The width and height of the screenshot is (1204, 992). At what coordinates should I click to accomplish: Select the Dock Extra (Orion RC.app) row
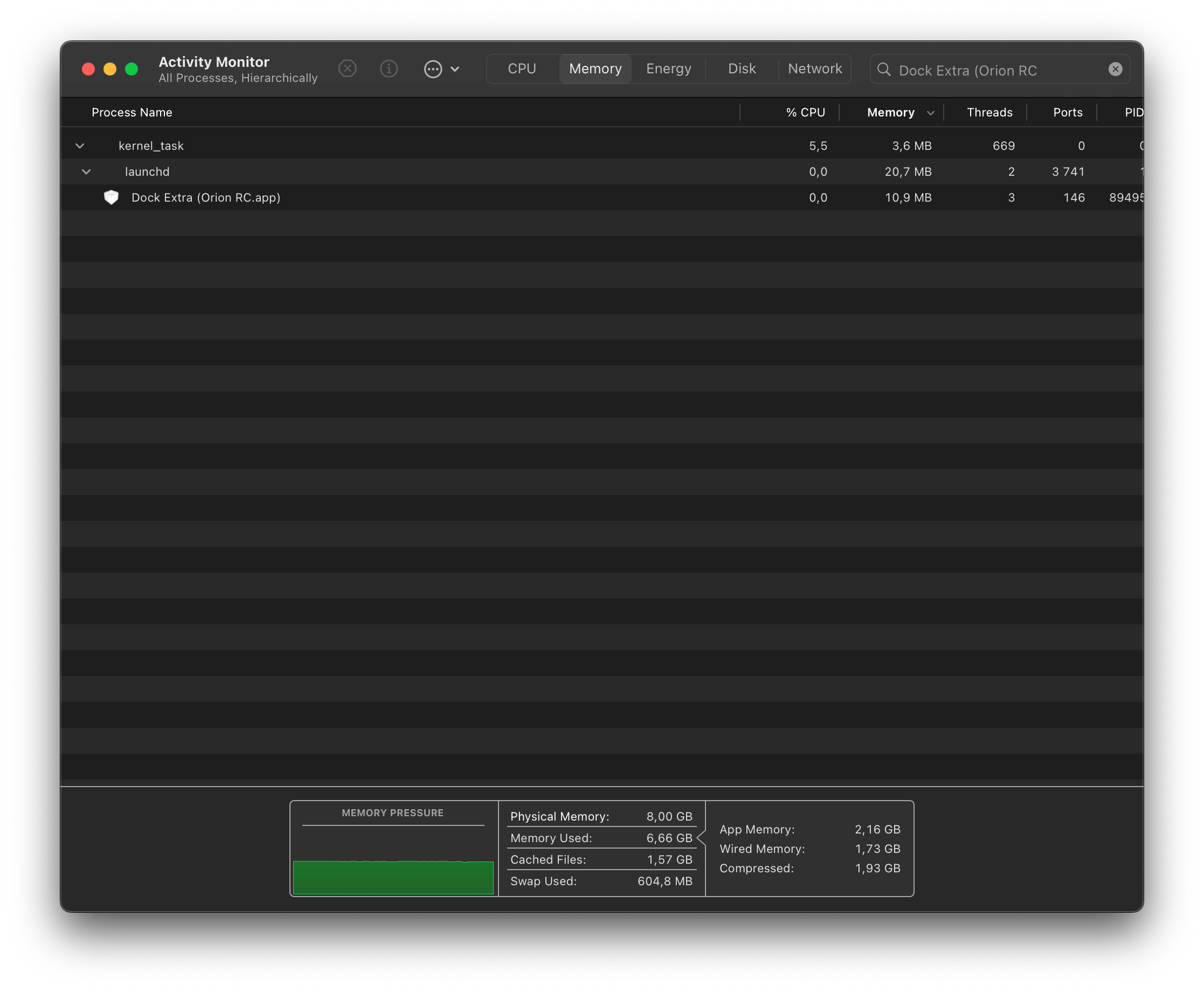(457, 198)
